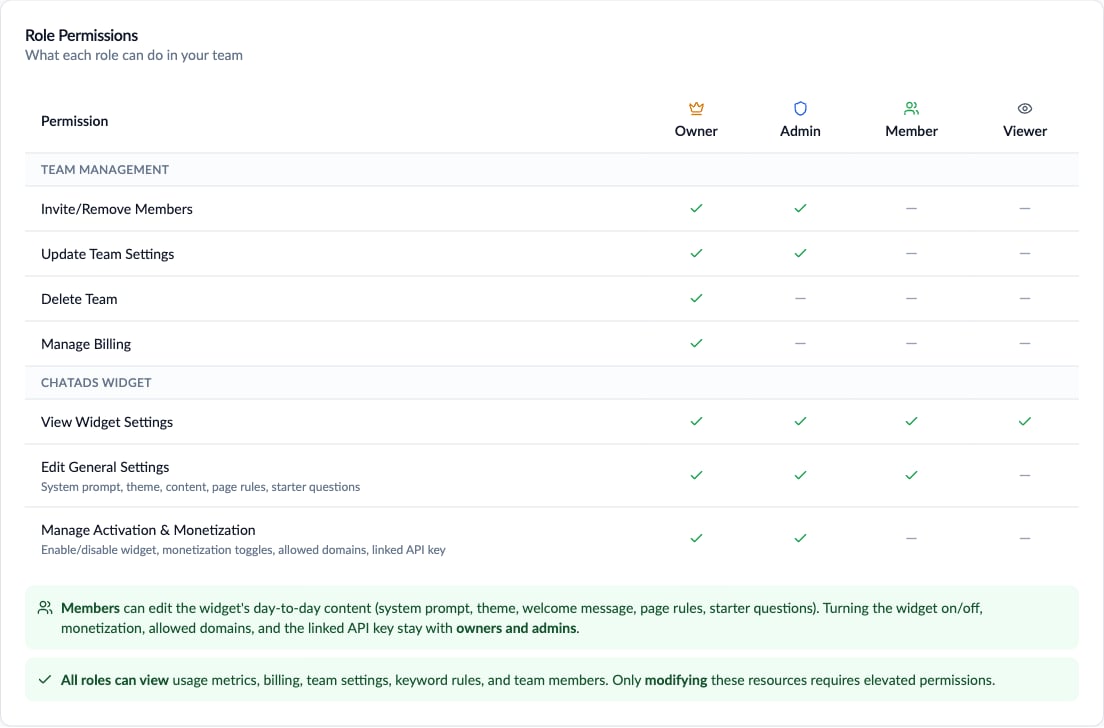Click Admin checkmark for Manage Activation & Monetization

800,539
